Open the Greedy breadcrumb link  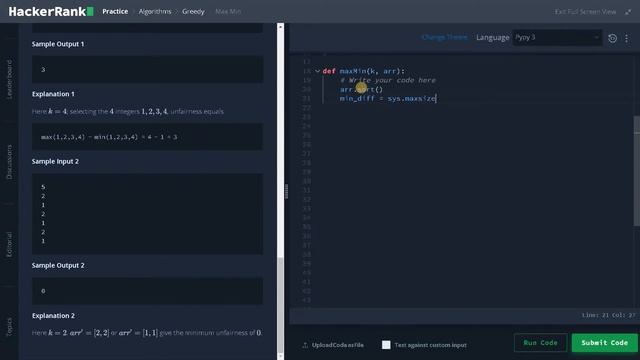pos(193,11)
